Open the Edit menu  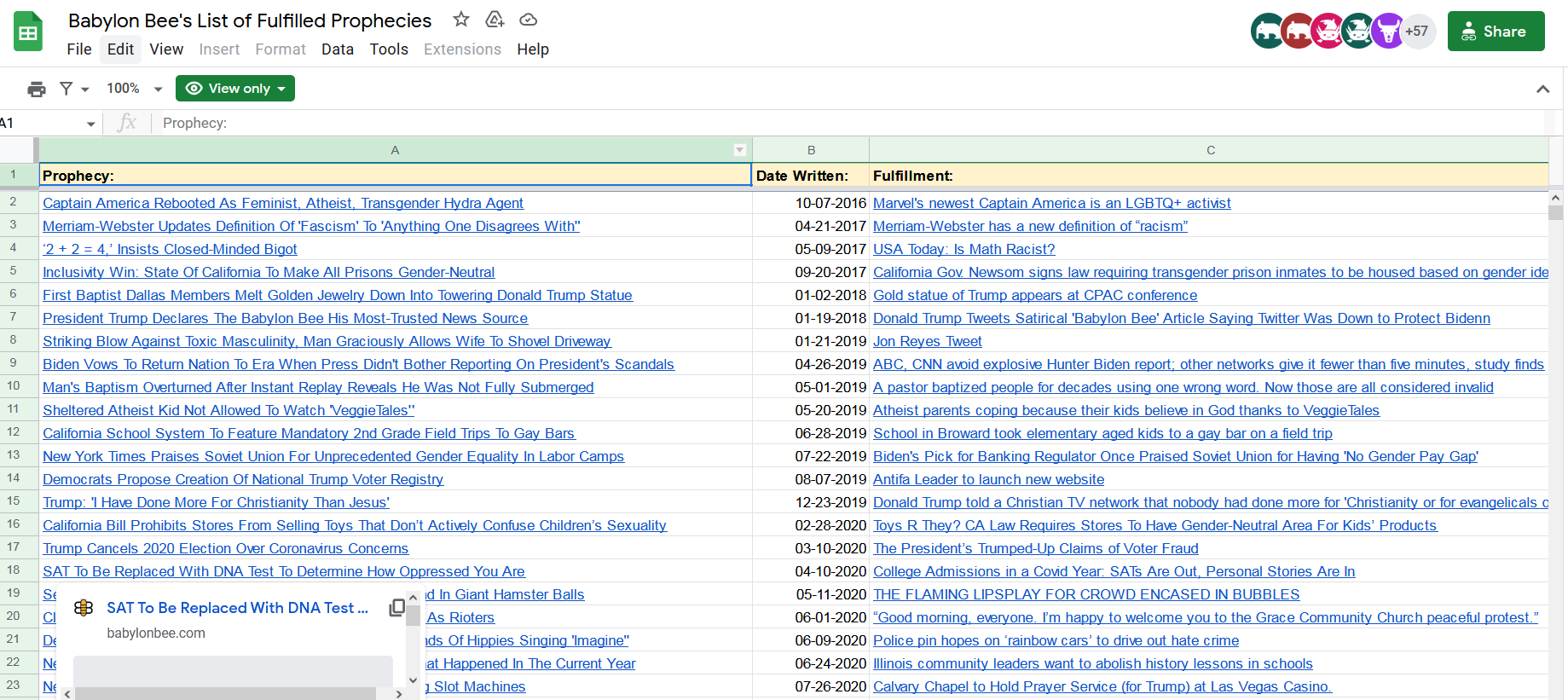pyautogui.click(x=120, y=49)
